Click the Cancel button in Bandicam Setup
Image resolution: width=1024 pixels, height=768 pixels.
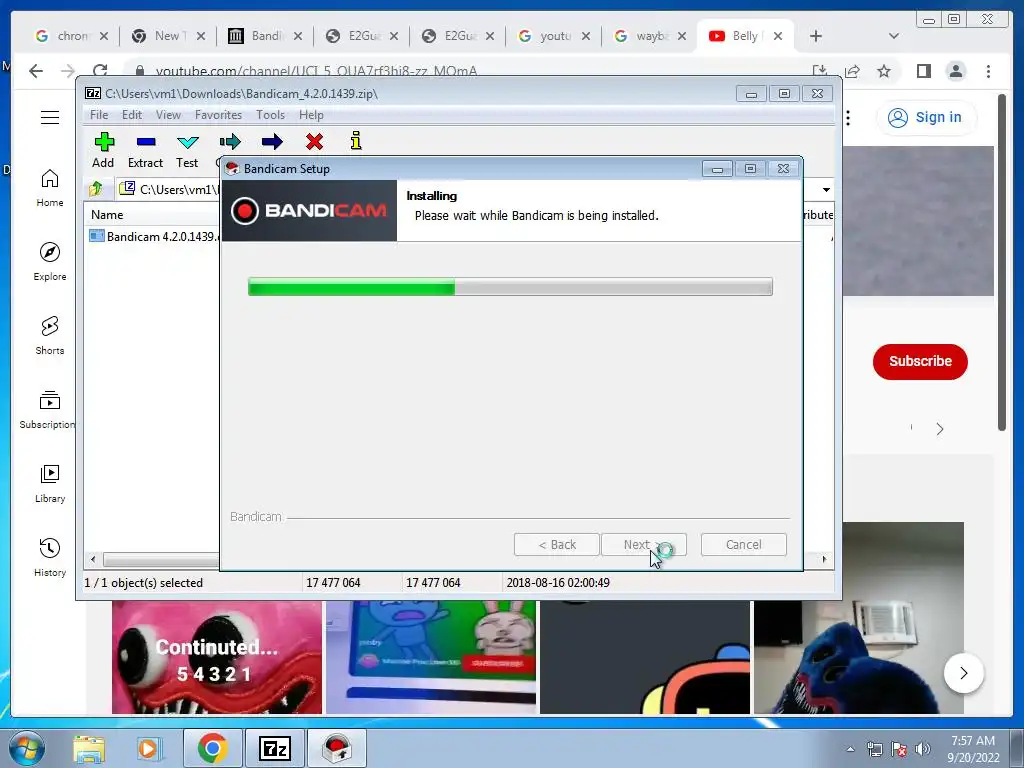[743, 545]
